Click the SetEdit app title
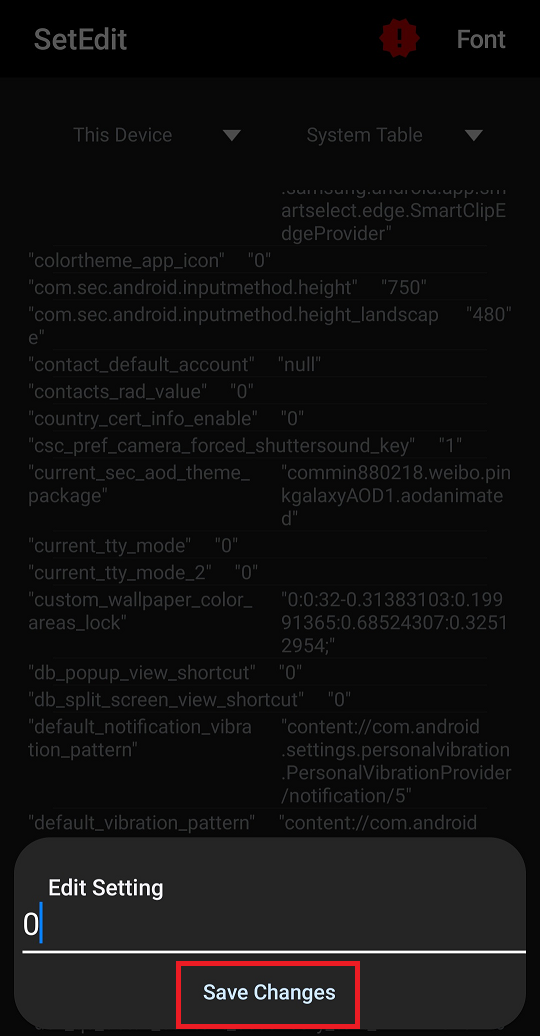The image size is (540, 1036). [80, 39]
